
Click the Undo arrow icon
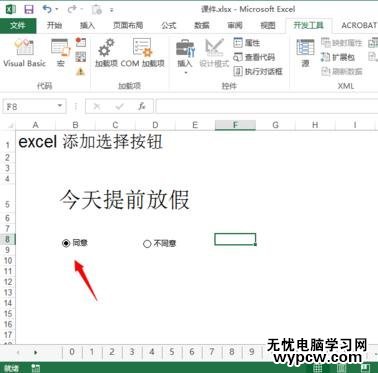click(x=47, y=9)
